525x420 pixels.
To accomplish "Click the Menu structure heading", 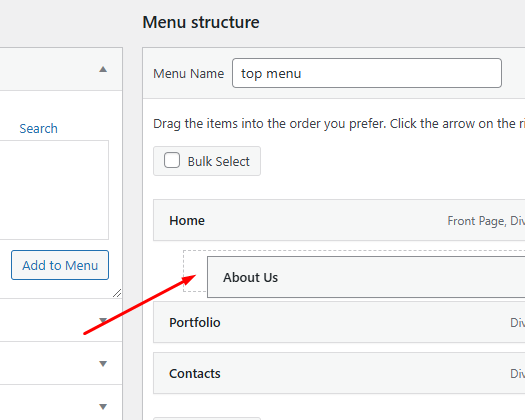I will pyautogui.click(x=201, y=22).
